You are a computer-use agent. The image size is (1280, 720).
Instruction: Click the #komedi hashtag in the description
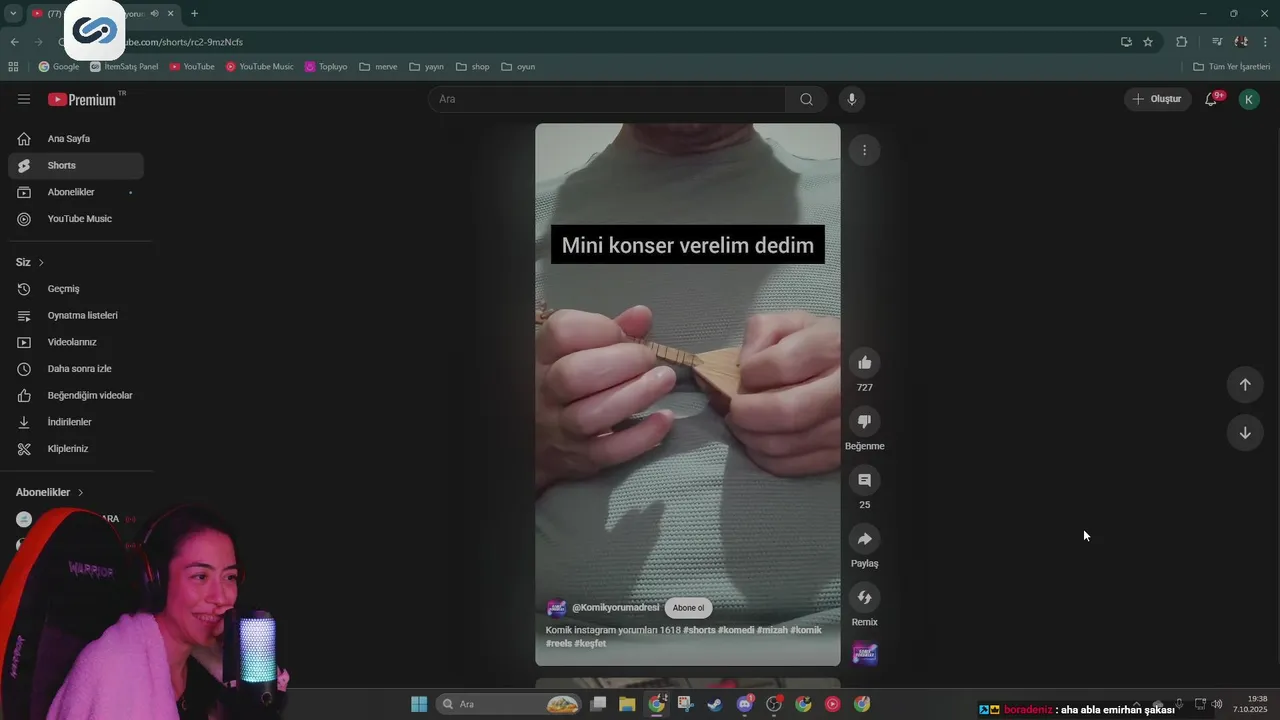click(735, 630)
